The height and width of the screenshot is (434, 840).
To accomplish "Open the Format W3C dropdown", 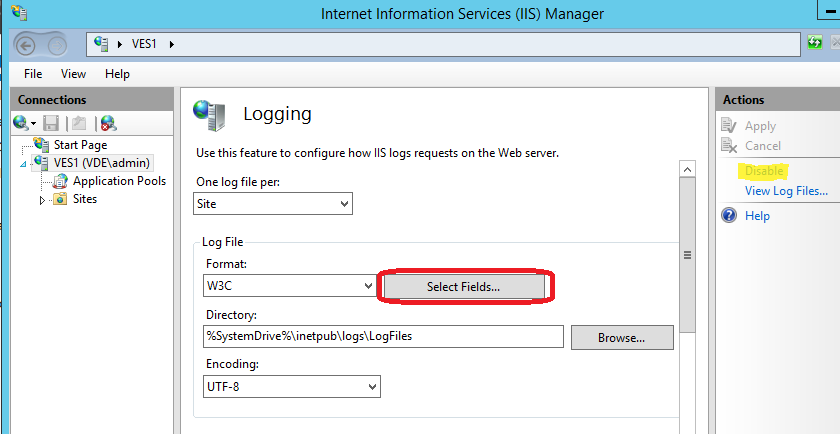I will click(x=289, y=286).
